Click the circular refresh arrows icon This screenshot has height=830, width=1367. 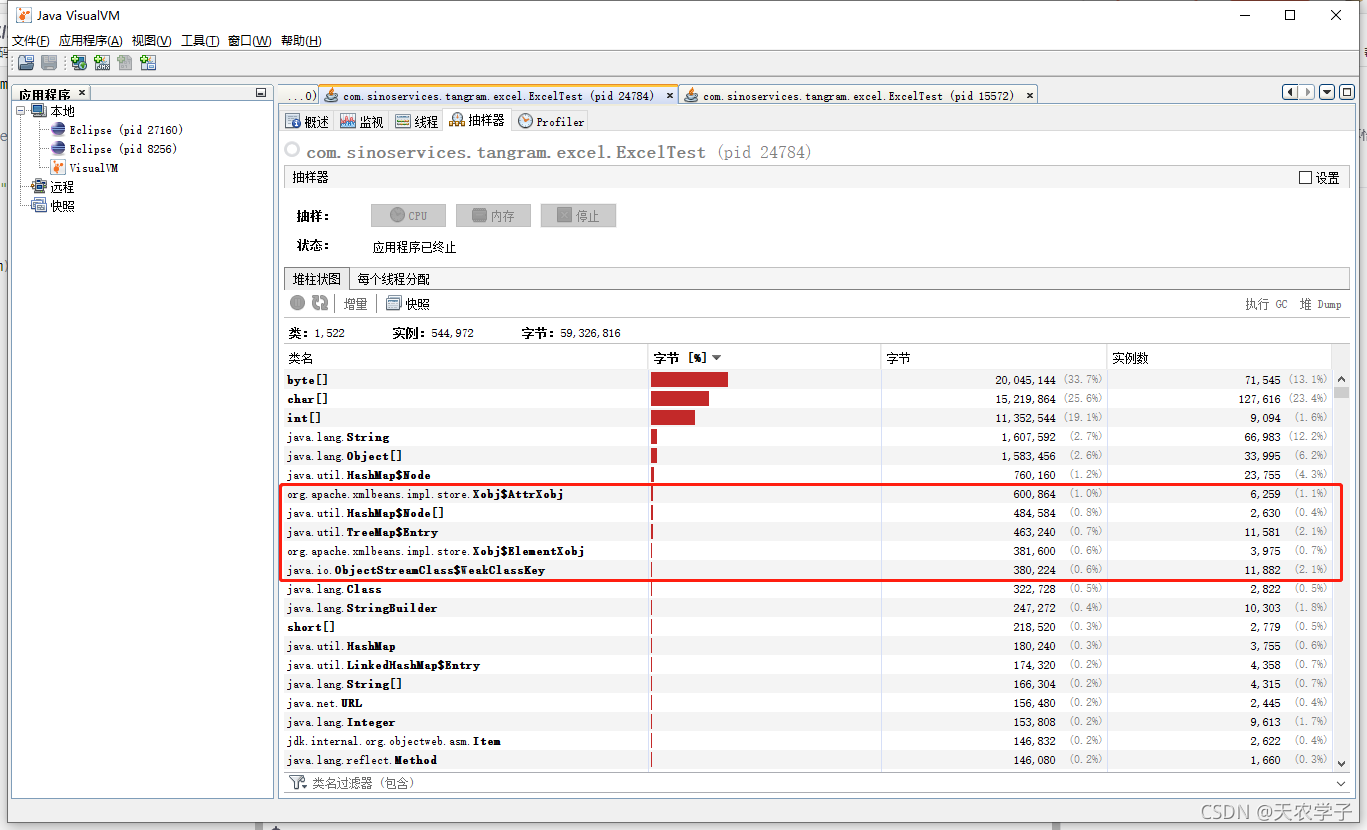coord(318,303)
